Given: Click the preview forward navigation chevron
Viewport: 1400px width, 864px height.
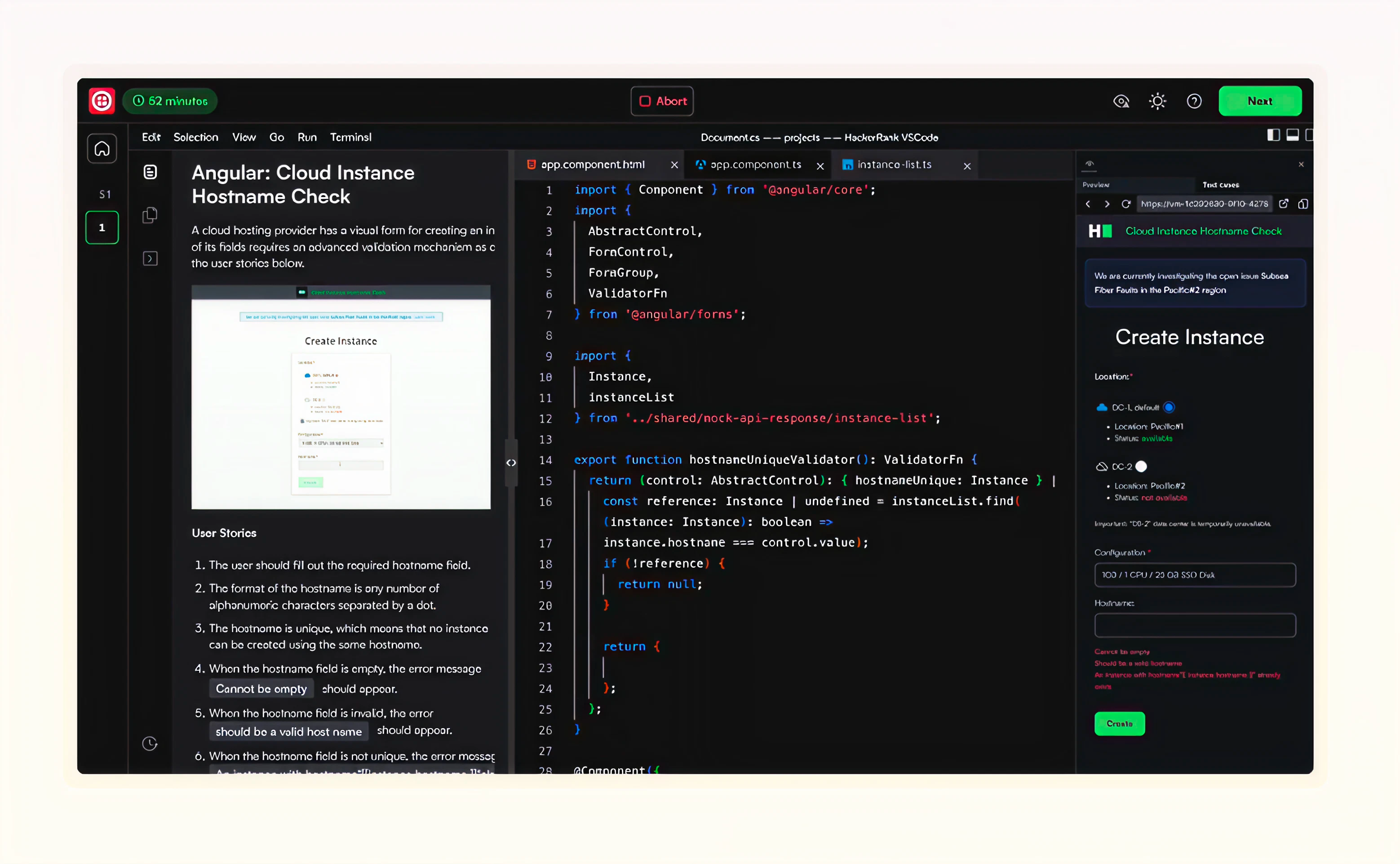Looking at the screenshot, I should coord(1107,204).
